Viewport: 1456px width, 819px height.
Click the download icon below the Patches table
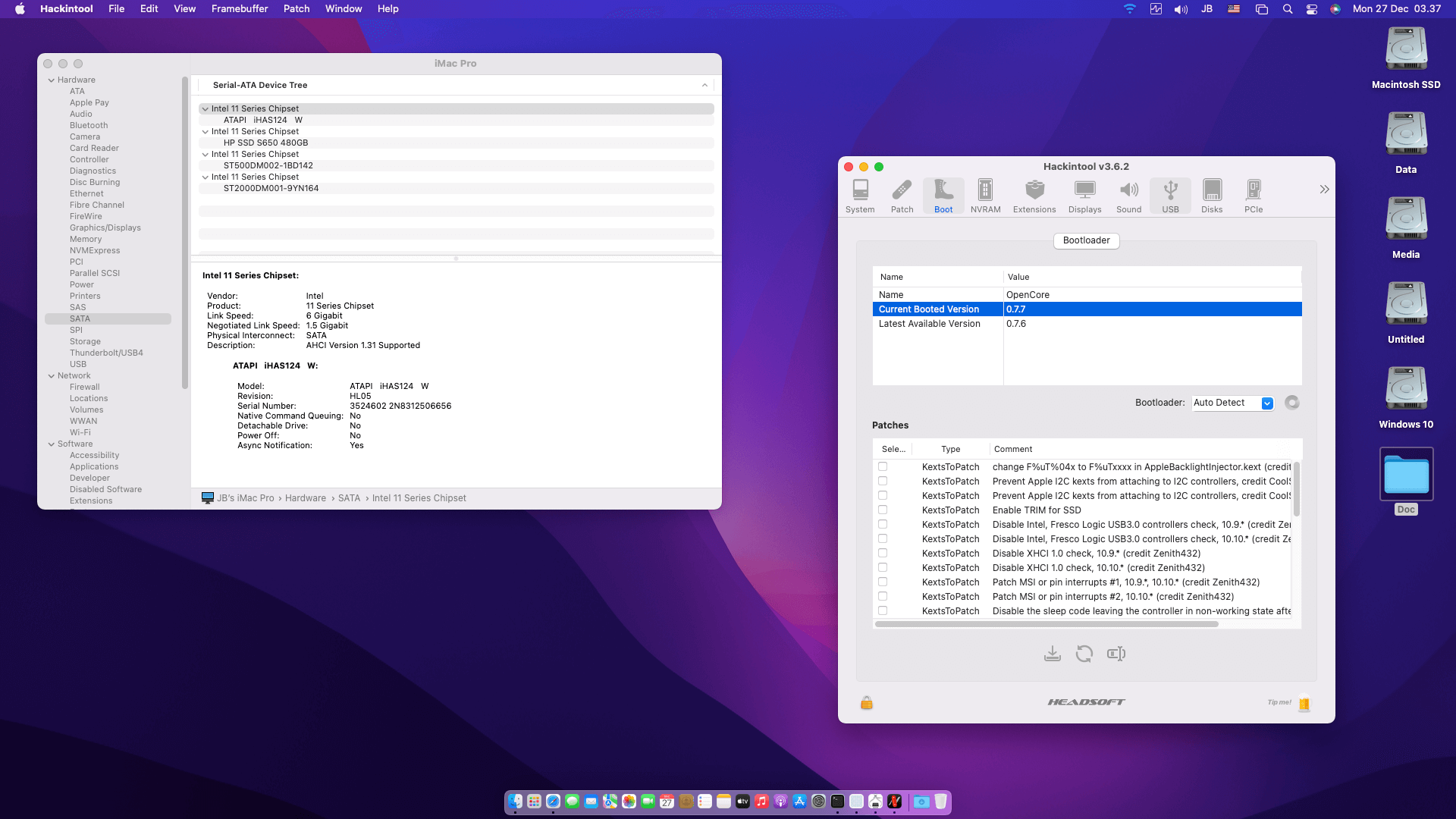coord(1052,654)
